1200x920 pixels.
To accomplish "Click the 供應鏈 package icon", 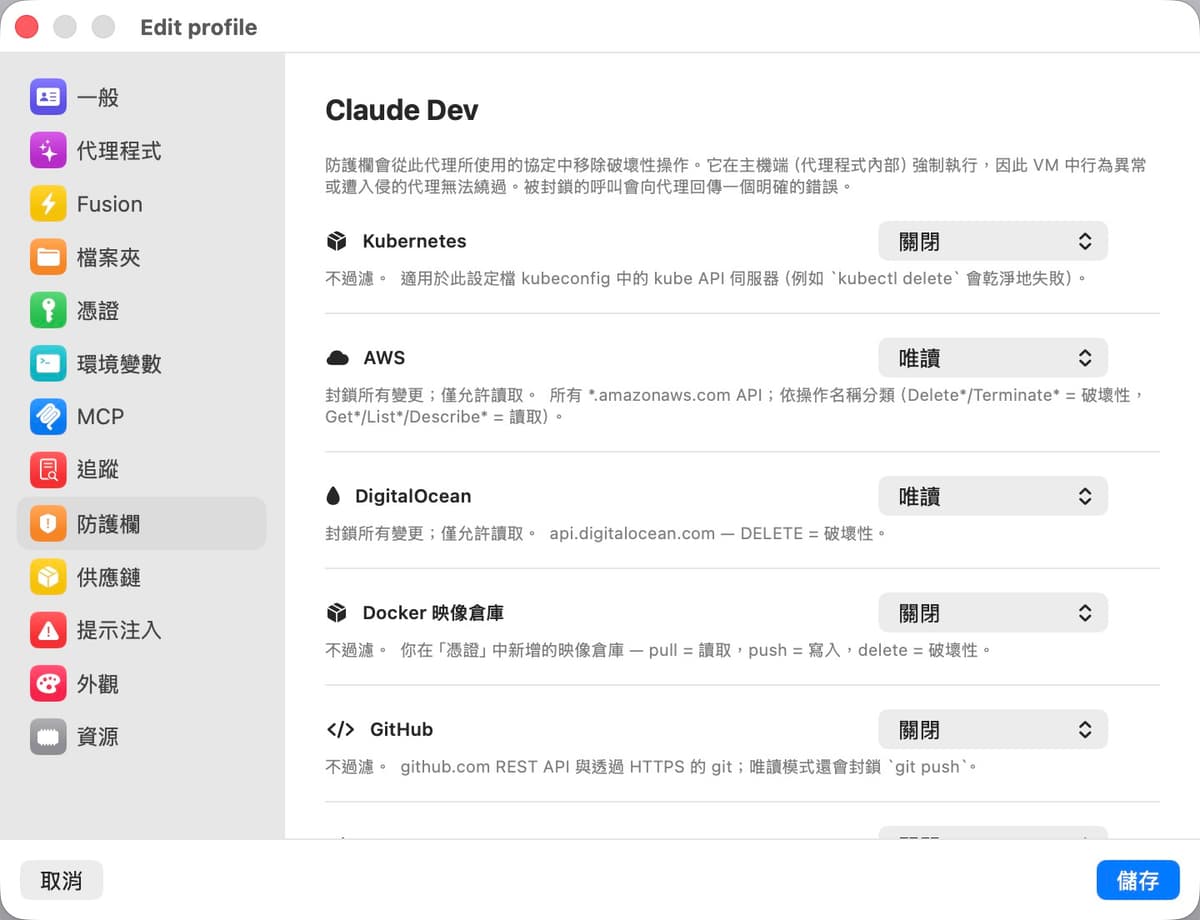I will point(48,577).
